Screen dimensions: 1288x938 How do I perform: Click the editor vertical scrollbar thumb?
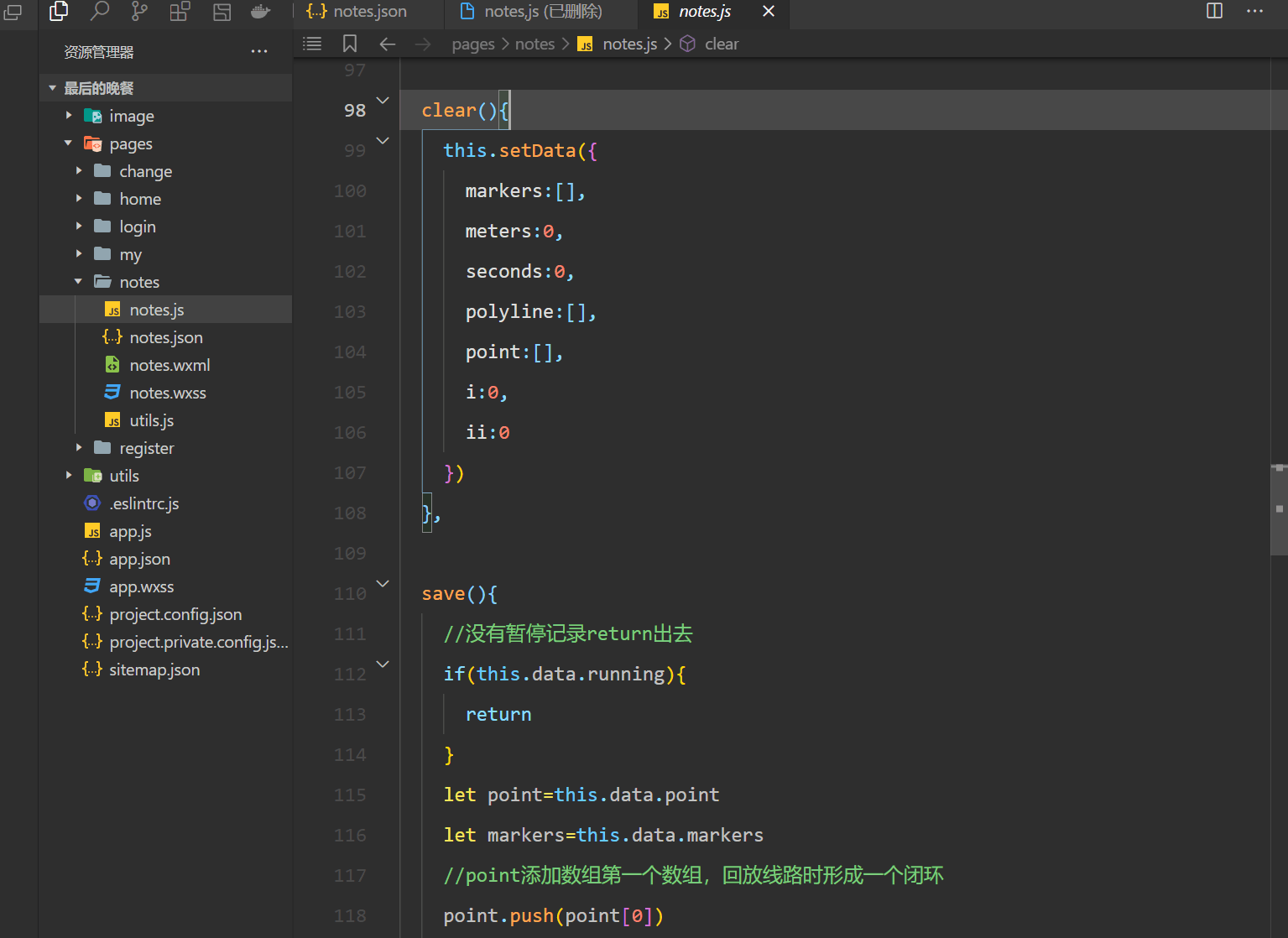tap(1279, 509)
